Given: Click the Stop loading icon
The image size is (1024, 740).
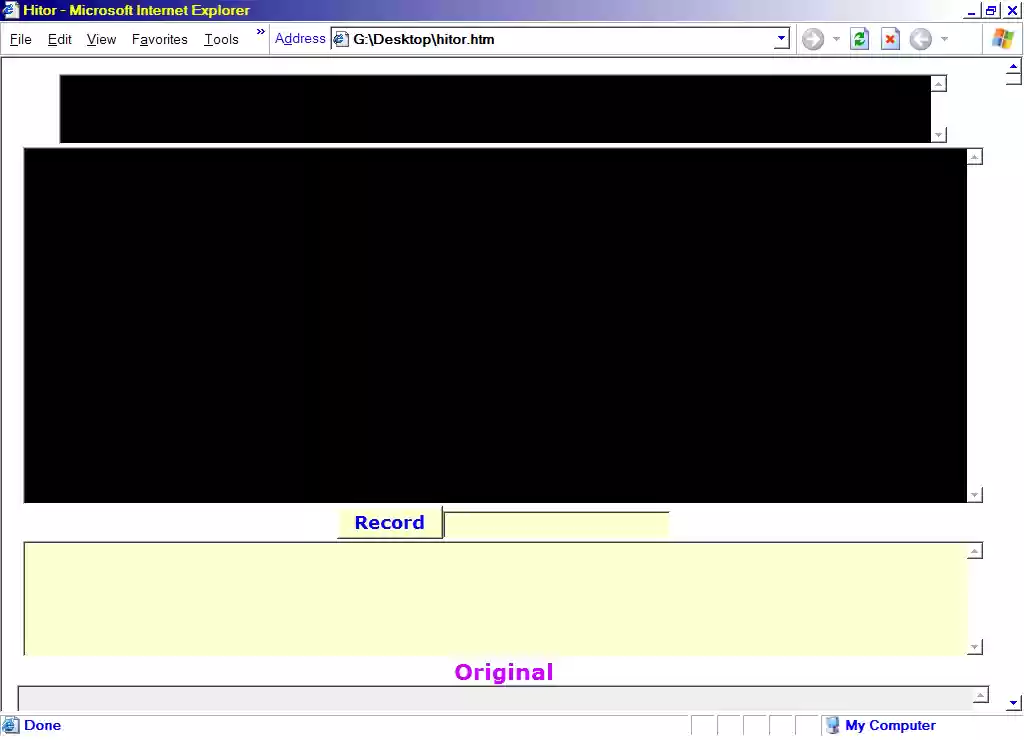Looking at the screenshot, I should [x=889, y=39].
